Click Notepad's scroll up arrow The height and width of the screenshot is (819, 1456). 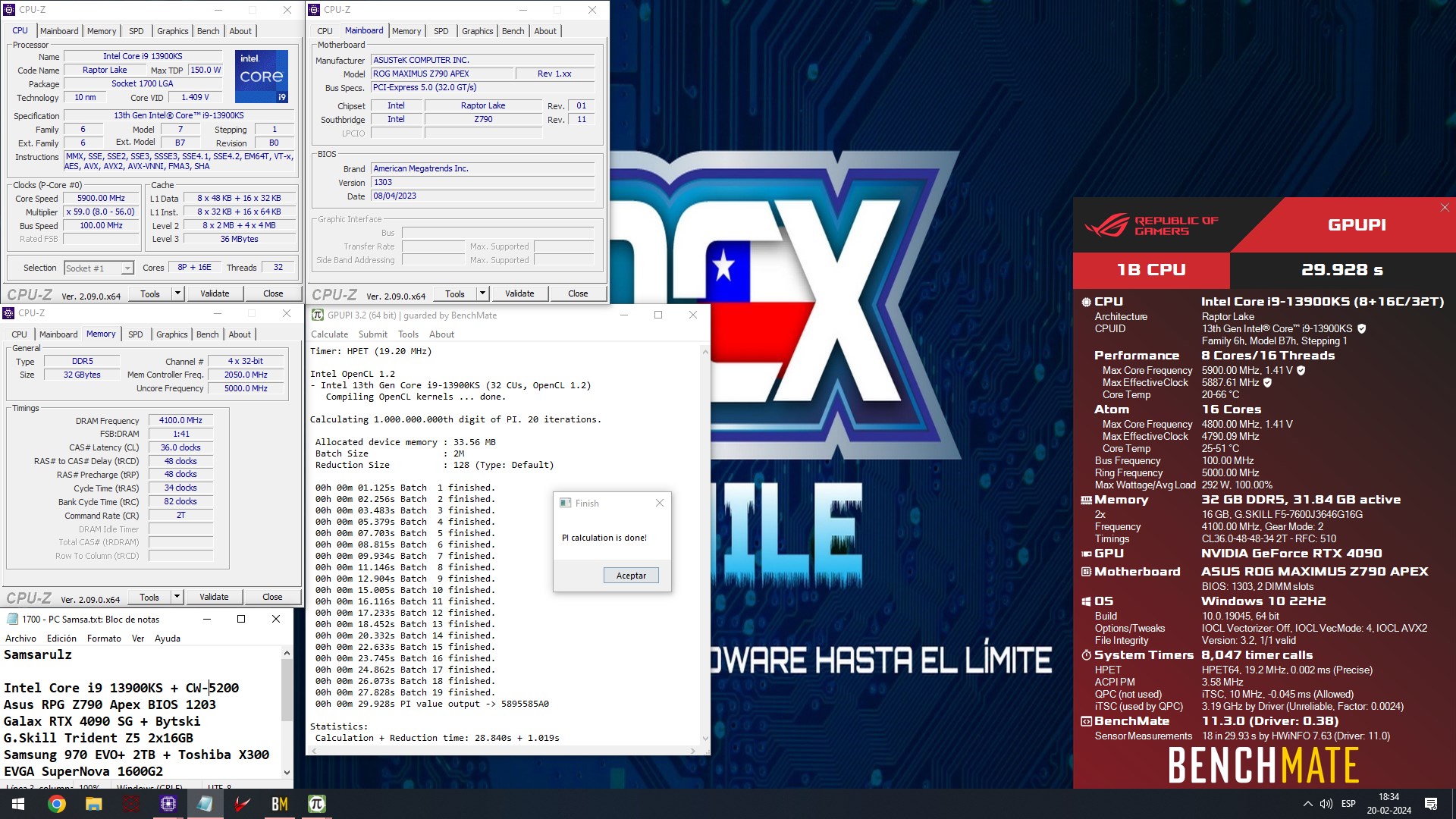[x=287, y=653]
